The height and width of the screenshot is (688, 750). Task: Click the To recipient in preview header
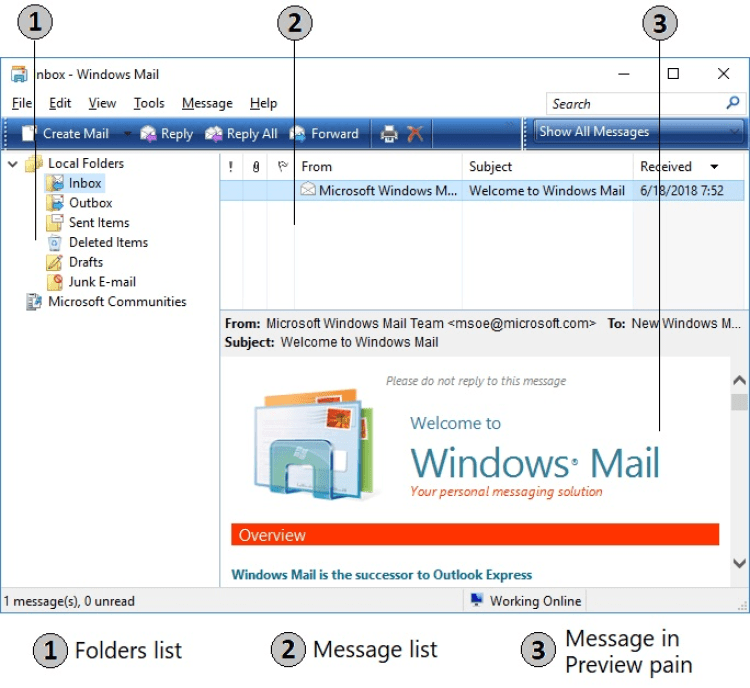(686, 323)
